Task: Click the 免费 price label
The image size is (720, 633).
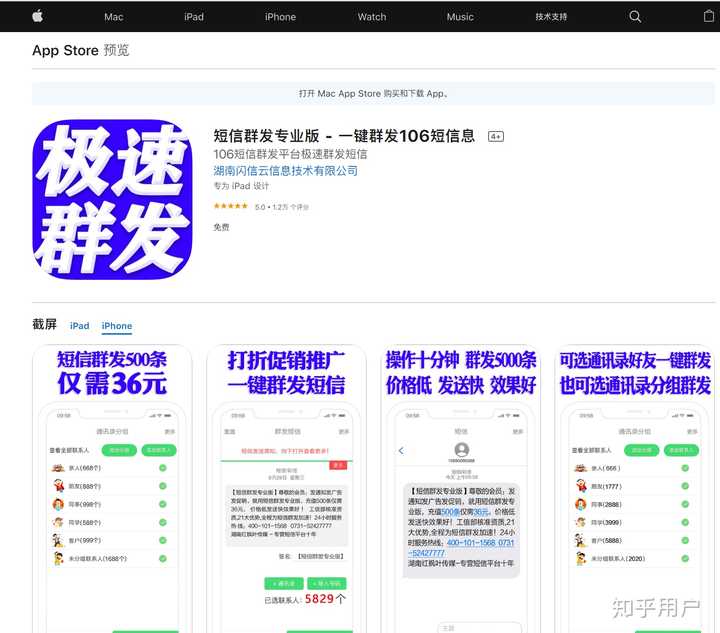Action: coord(221,227)
